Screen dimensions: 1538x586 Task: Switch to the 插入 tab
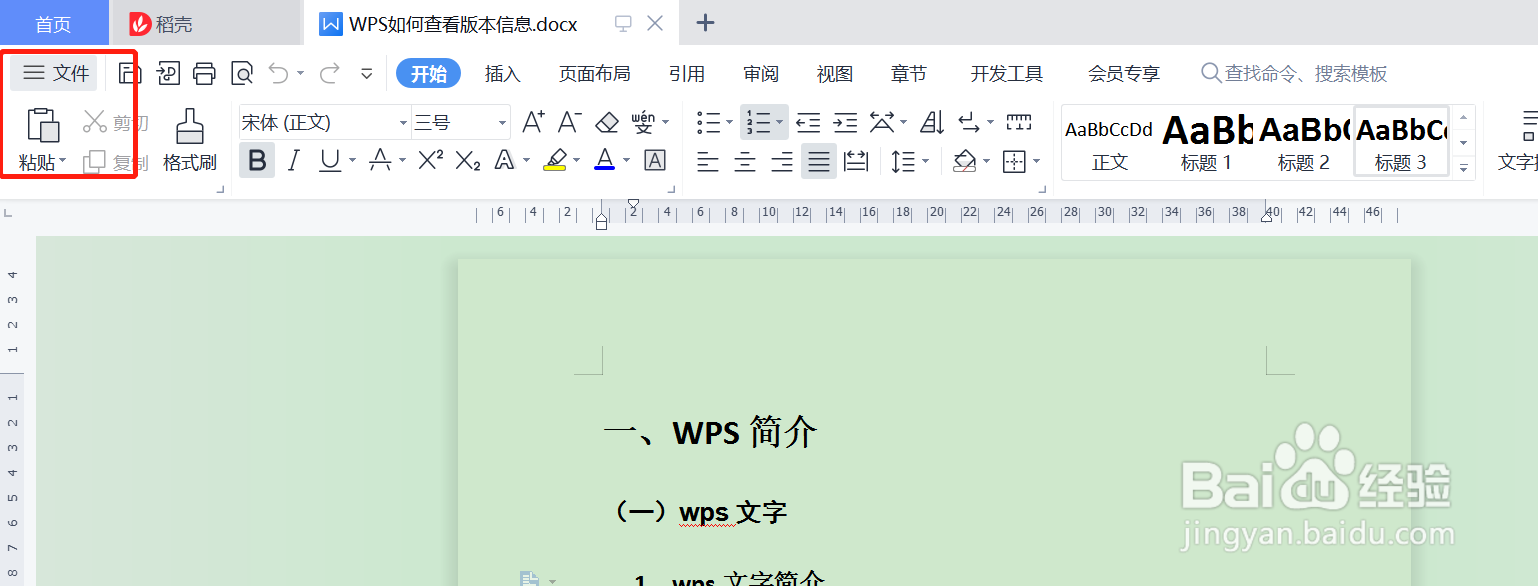503,73
